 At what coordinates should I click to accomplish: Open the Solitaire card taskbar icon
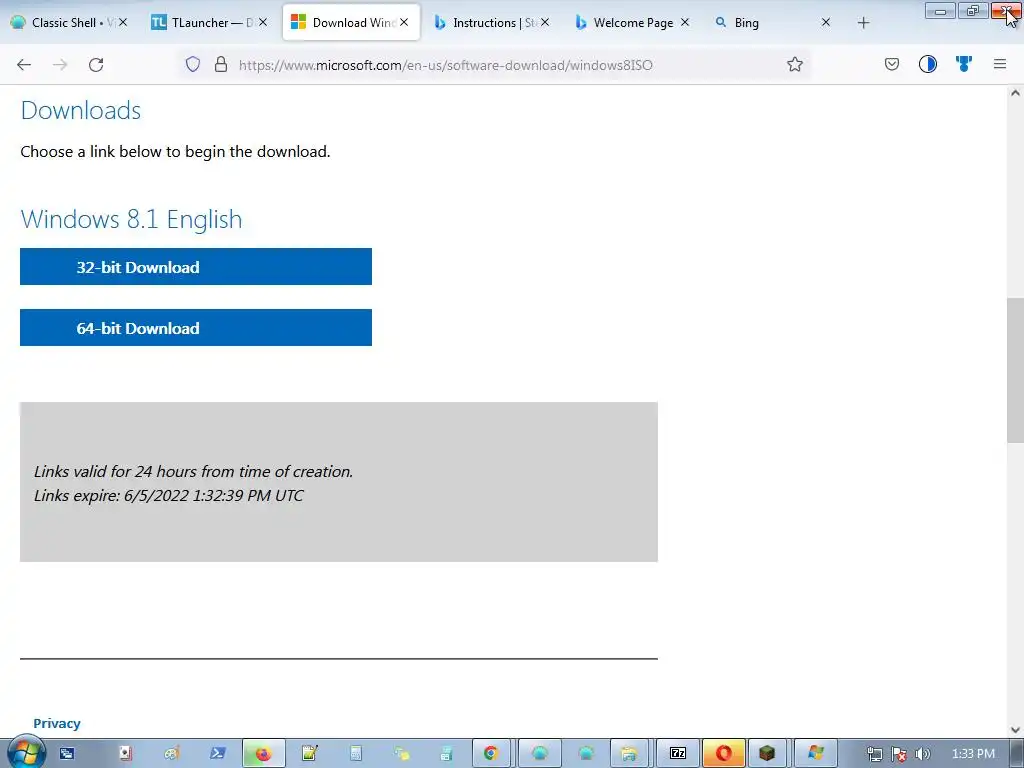pyautogui.click(x=125, y=754)
